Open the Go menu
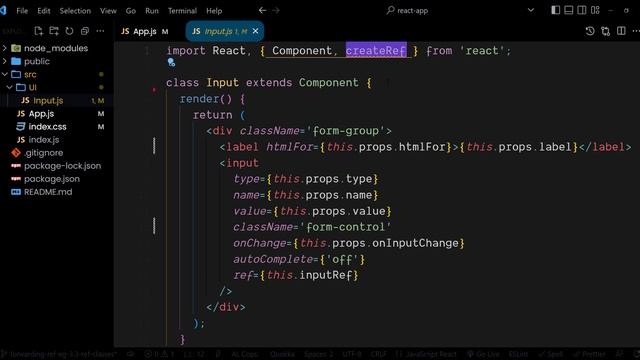Screen dimensions: 640x360 (x=131, y=11)
